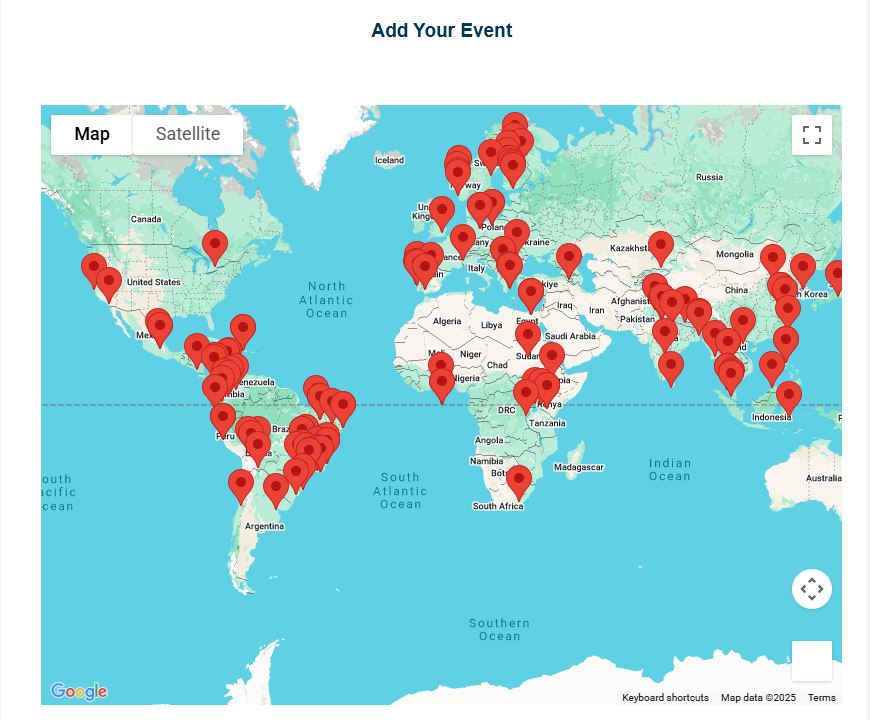This screenshot has height=720, width=870.
Task: Click the Add Your Event heading
Action: 442,30
